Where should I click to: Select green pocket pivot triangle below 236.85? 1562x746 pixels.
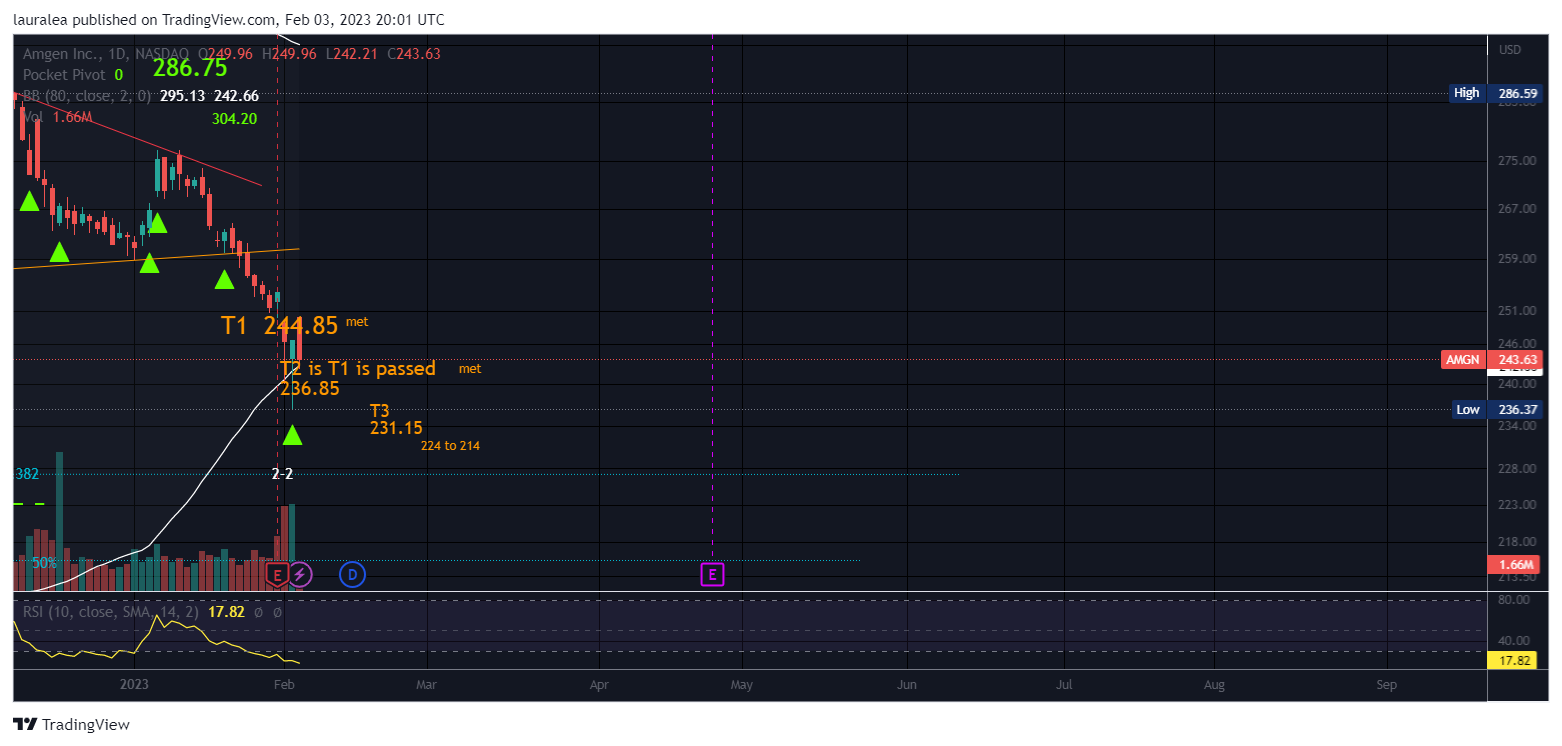[x=292, y=434]
